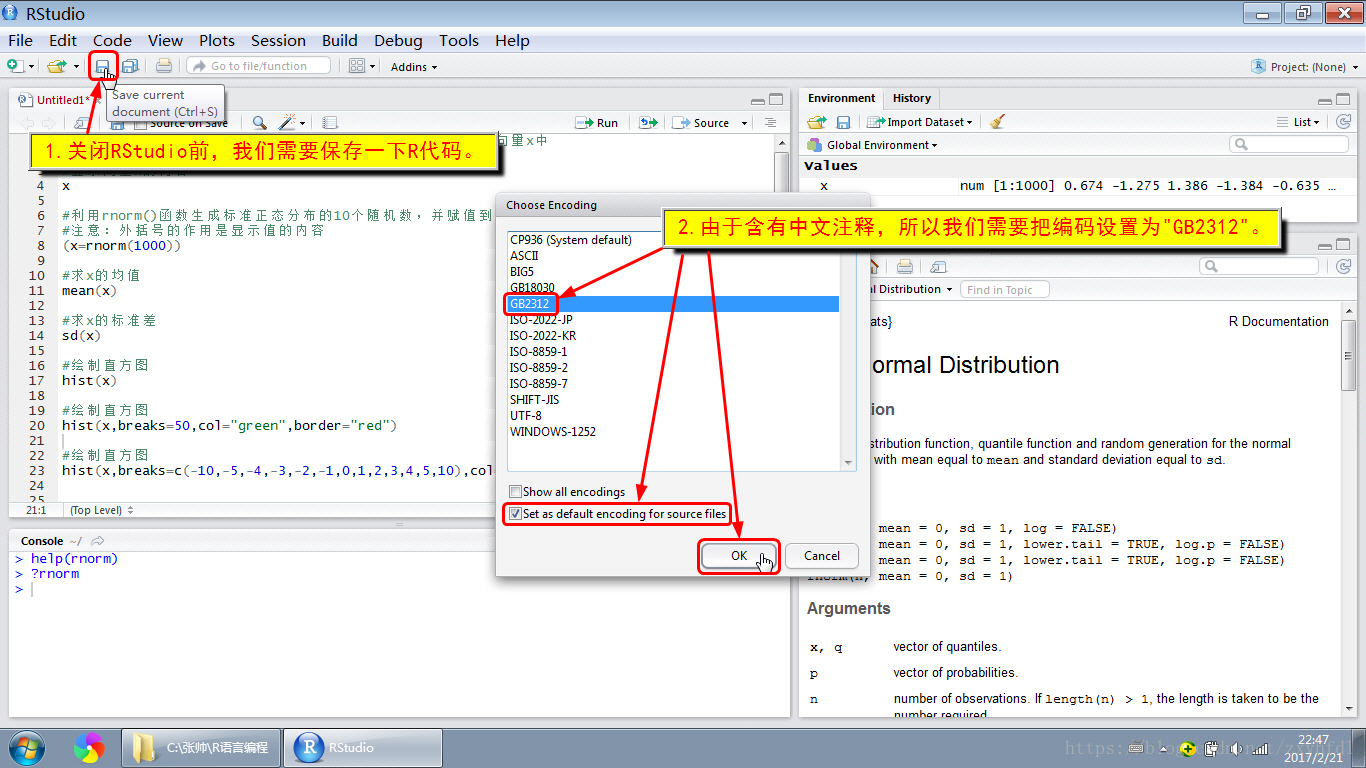The image size is (1366, 768).
Task: Select the Environment tab
Action: point(841,98)
